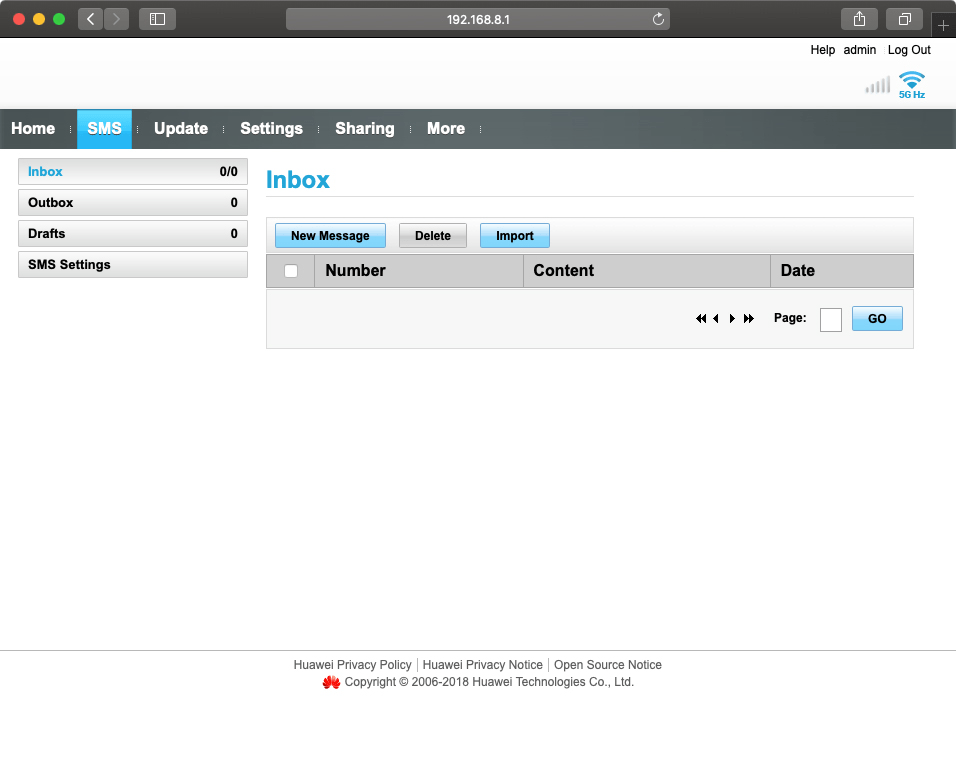Compose a New Message
Viewport: 956px width, 777px height.
330,235
